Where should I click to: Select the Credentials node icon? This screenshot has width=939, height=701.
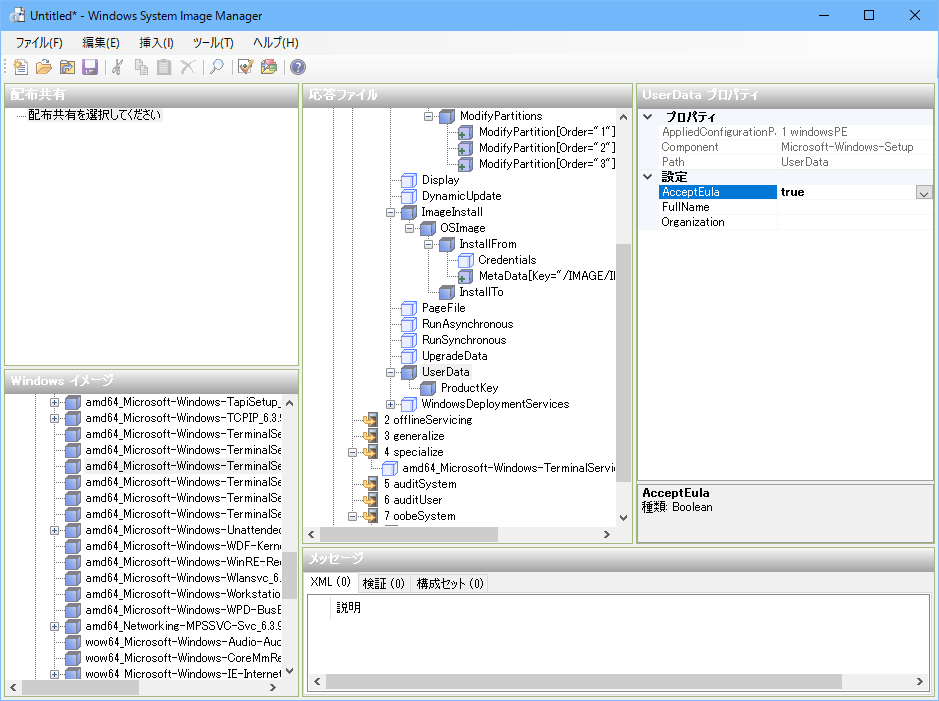(x=465, y=260)
